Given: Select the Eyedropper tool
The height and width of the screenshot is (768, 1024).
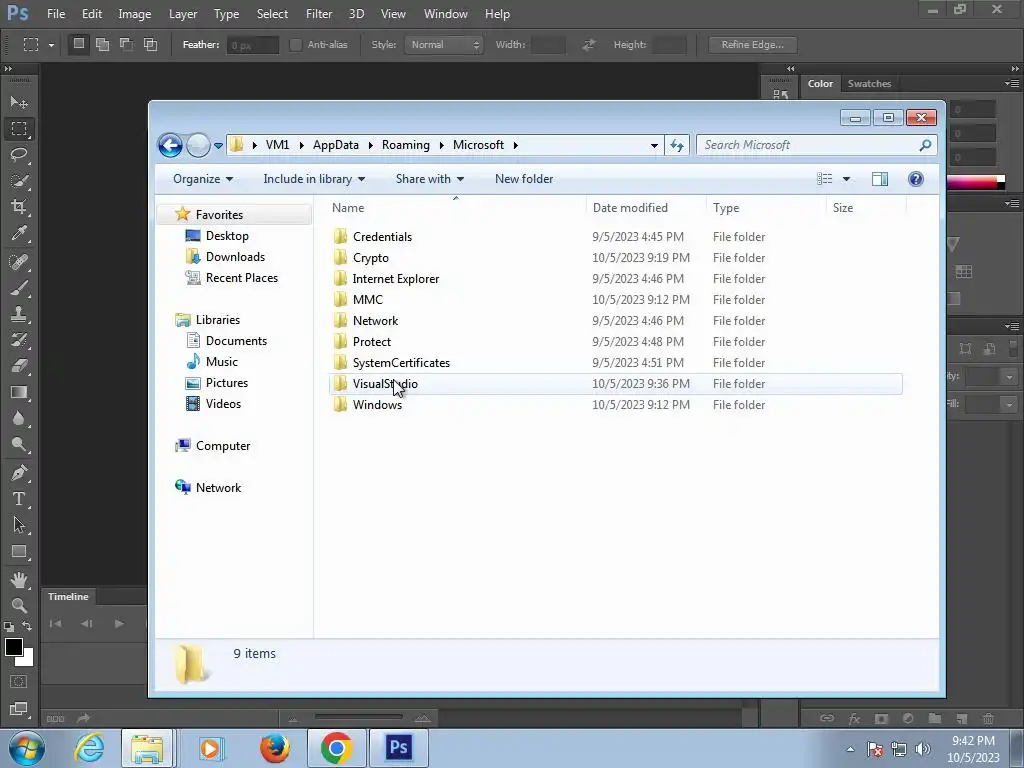Looking at the screenshot, I should 19,233.
